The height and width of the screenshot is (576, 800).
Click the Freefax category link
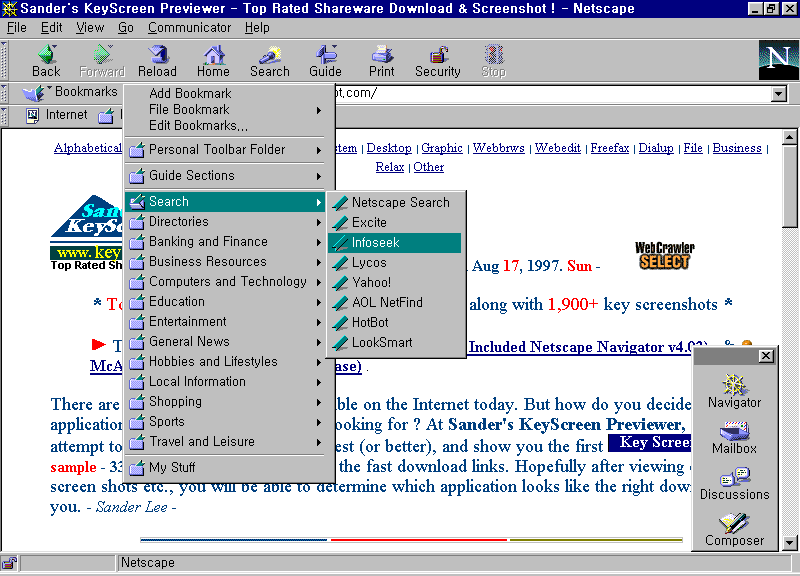609,148
